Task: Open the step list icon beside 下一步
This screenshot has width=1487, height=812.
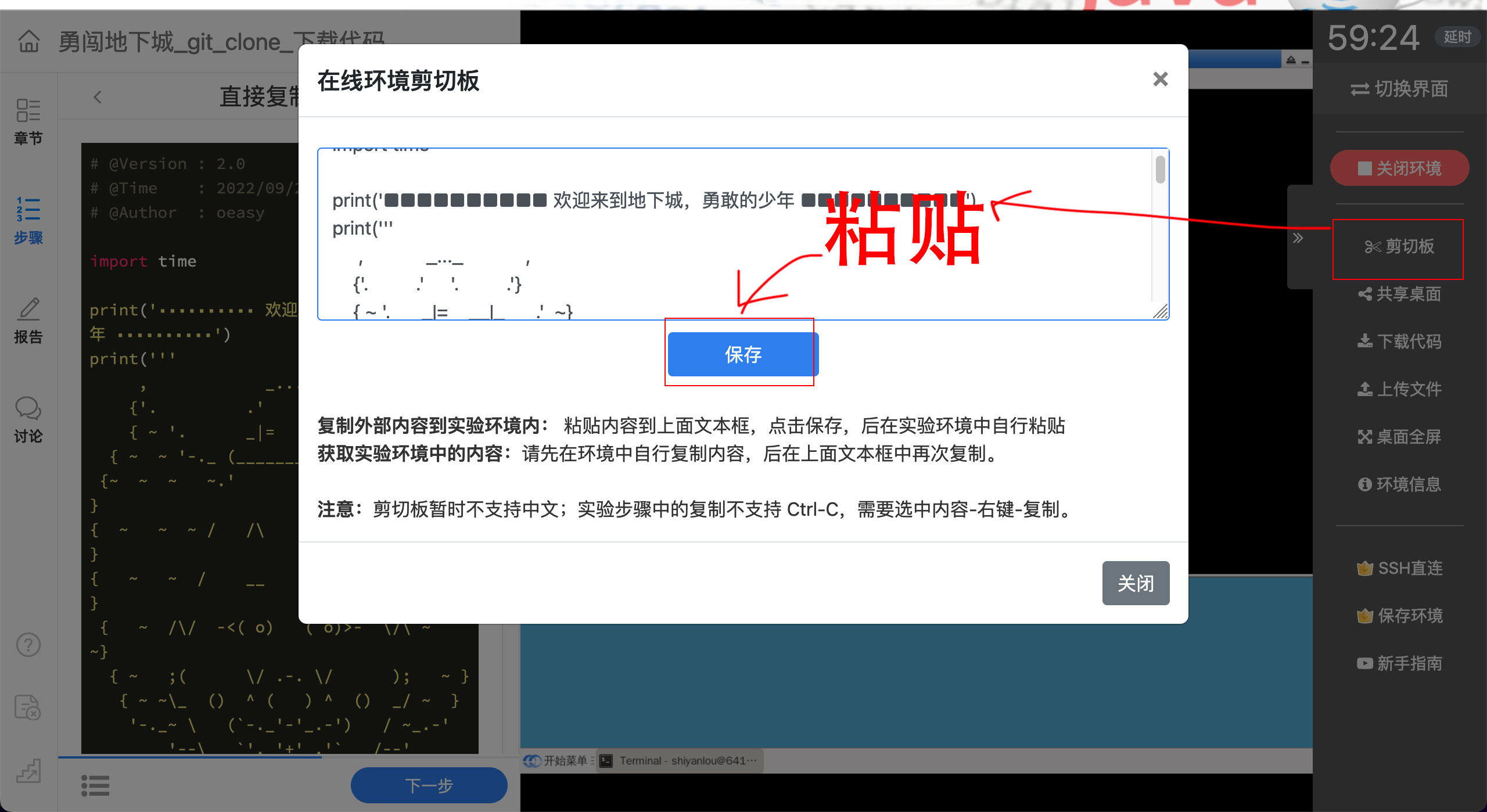Action: 95,785
